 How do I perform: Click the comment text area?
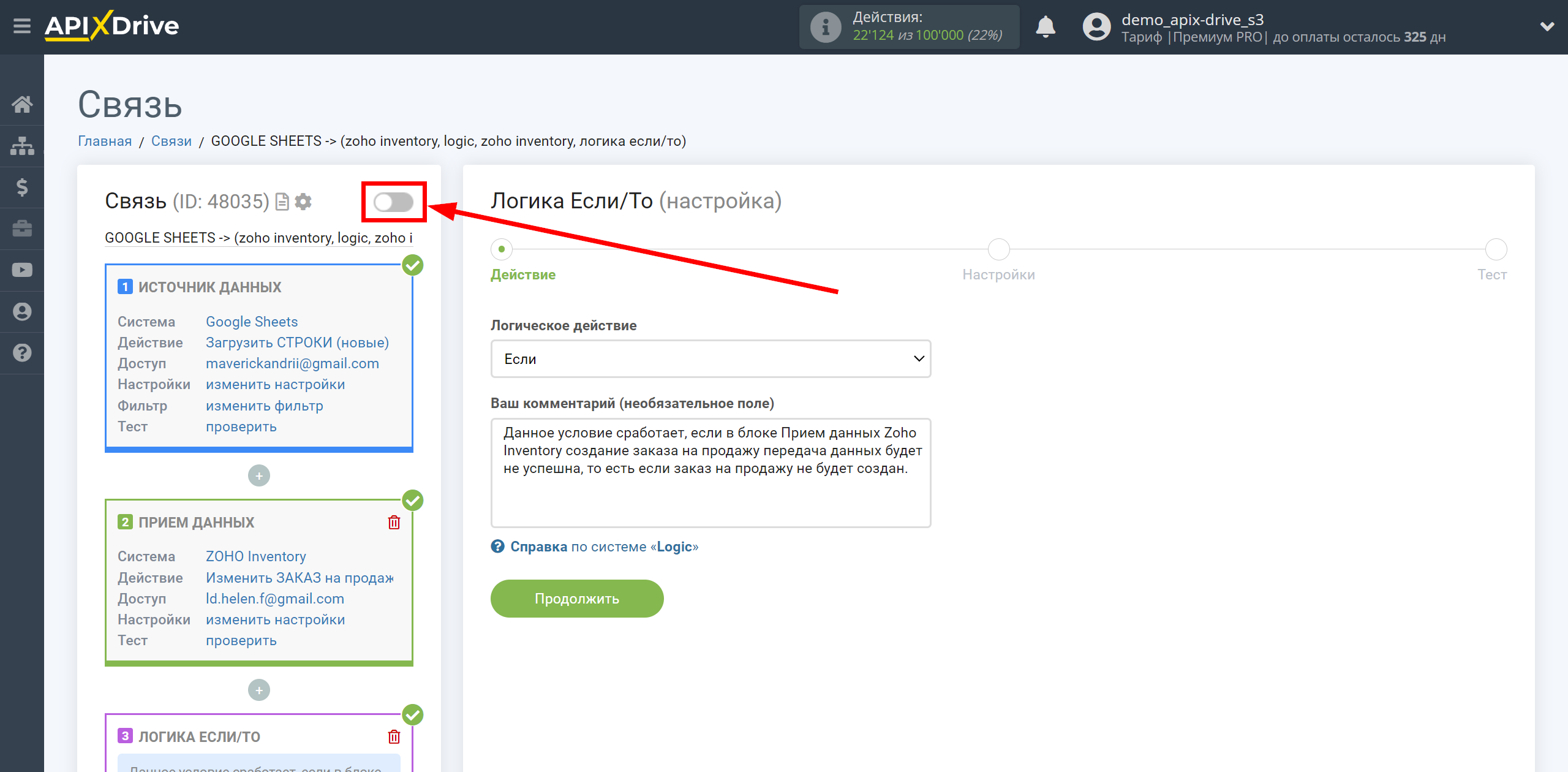pos(710,473)
